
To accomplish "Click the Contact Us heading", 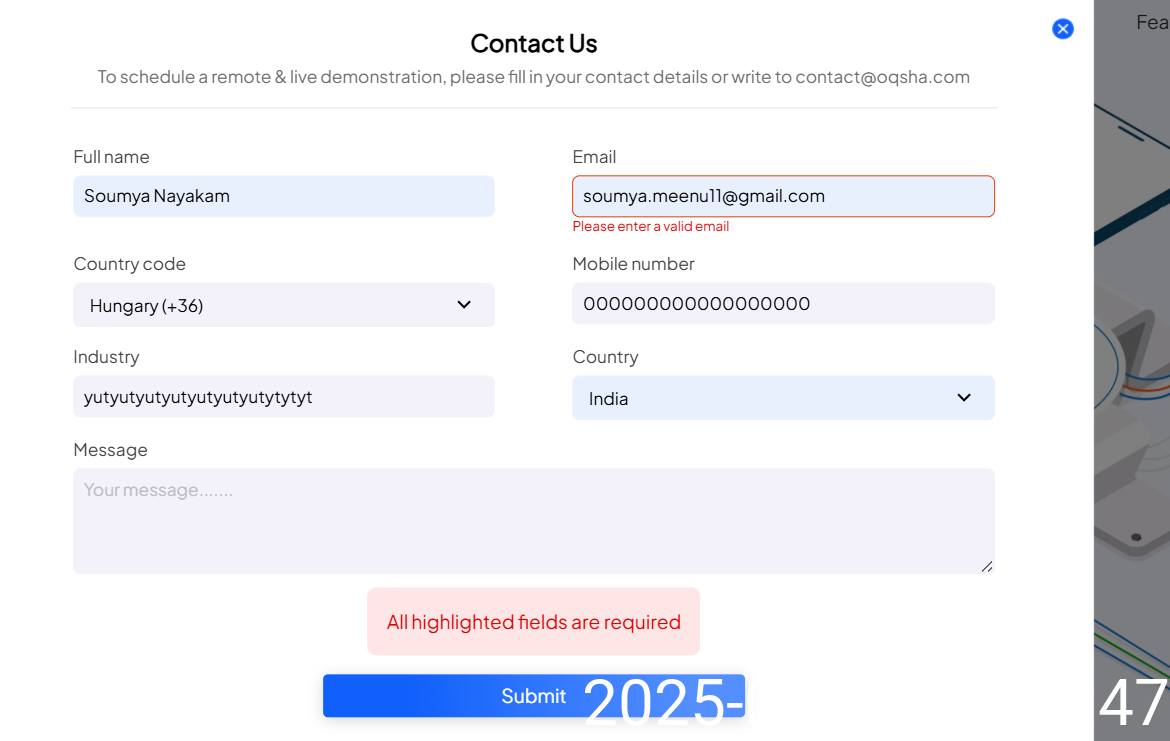I will tap(533, 44).
